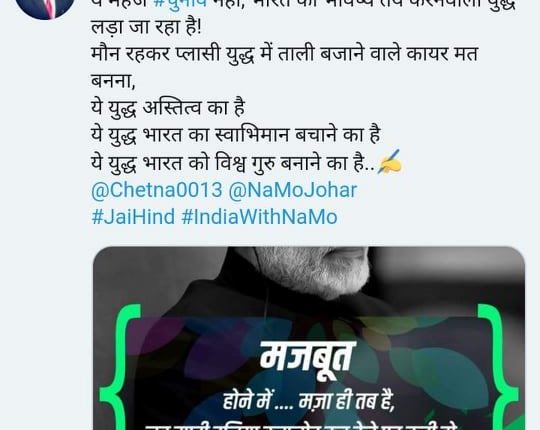Open the #चुनाव hashtag link
The image size is (540, 430).
pyautogui.click(x=180, y=4)
